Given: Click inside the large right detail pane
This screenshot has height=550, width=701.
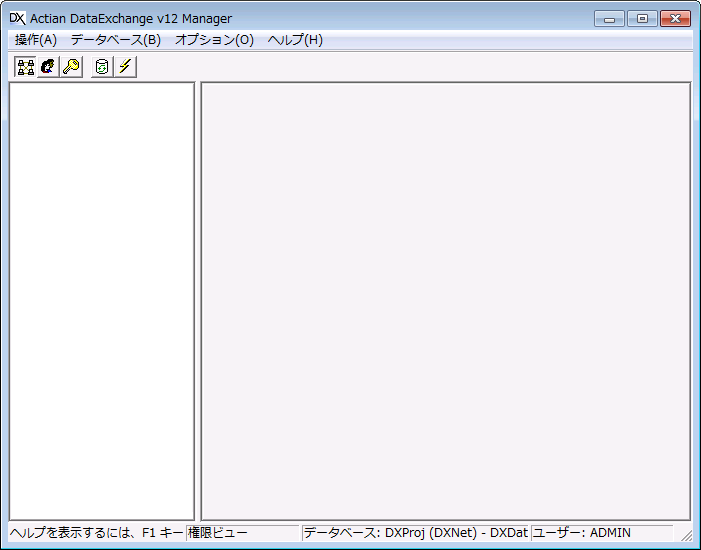Looking at the screenshot, I should [x=445, y=300].
